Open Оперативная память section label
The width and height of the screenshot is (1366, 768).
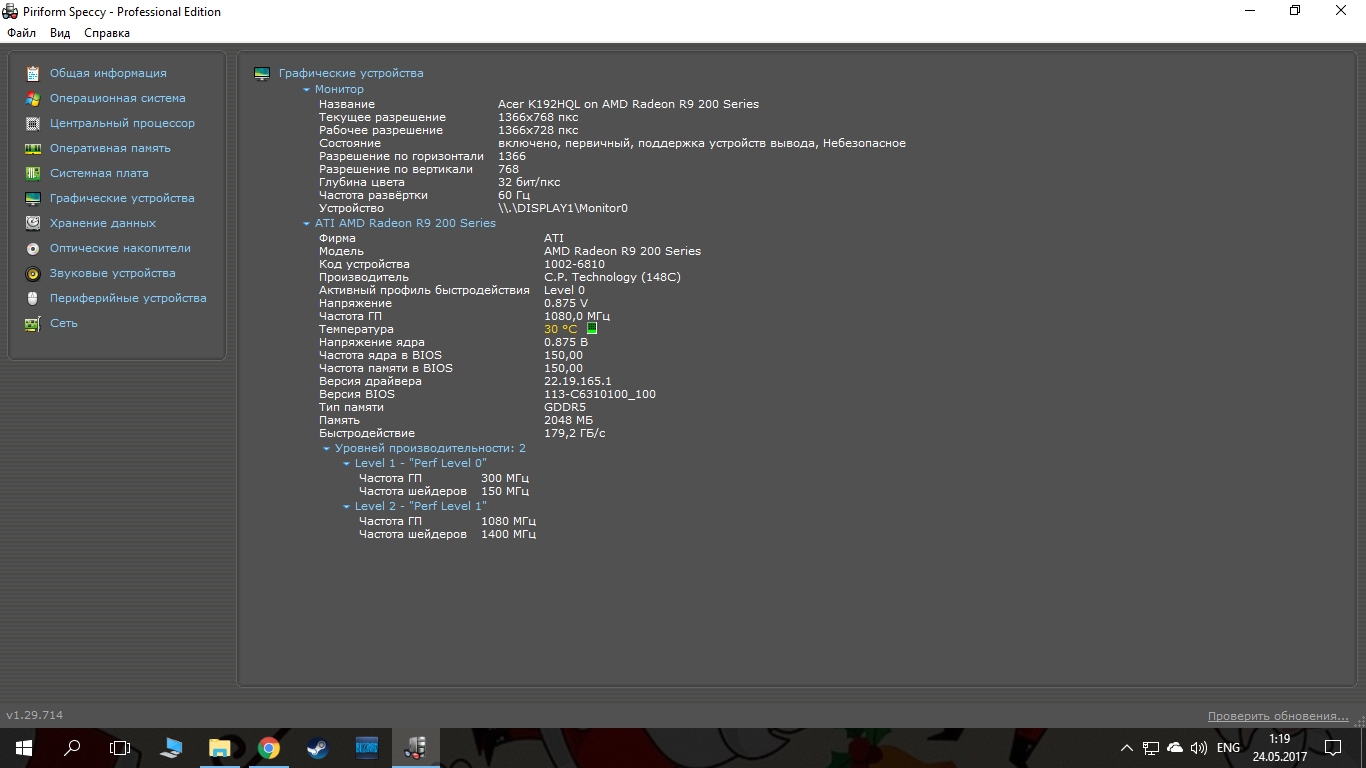pyautogui.click(x=110, y=148)
